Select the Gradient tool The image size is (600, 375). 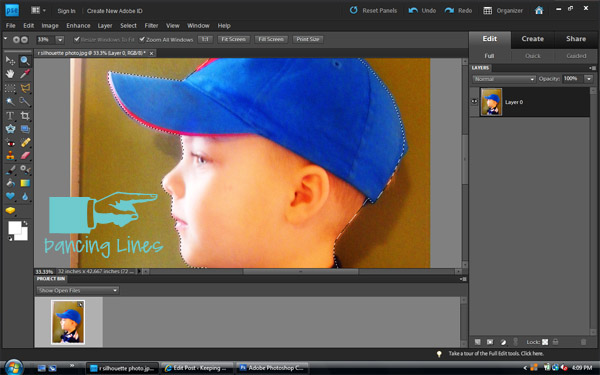[25, 183]
